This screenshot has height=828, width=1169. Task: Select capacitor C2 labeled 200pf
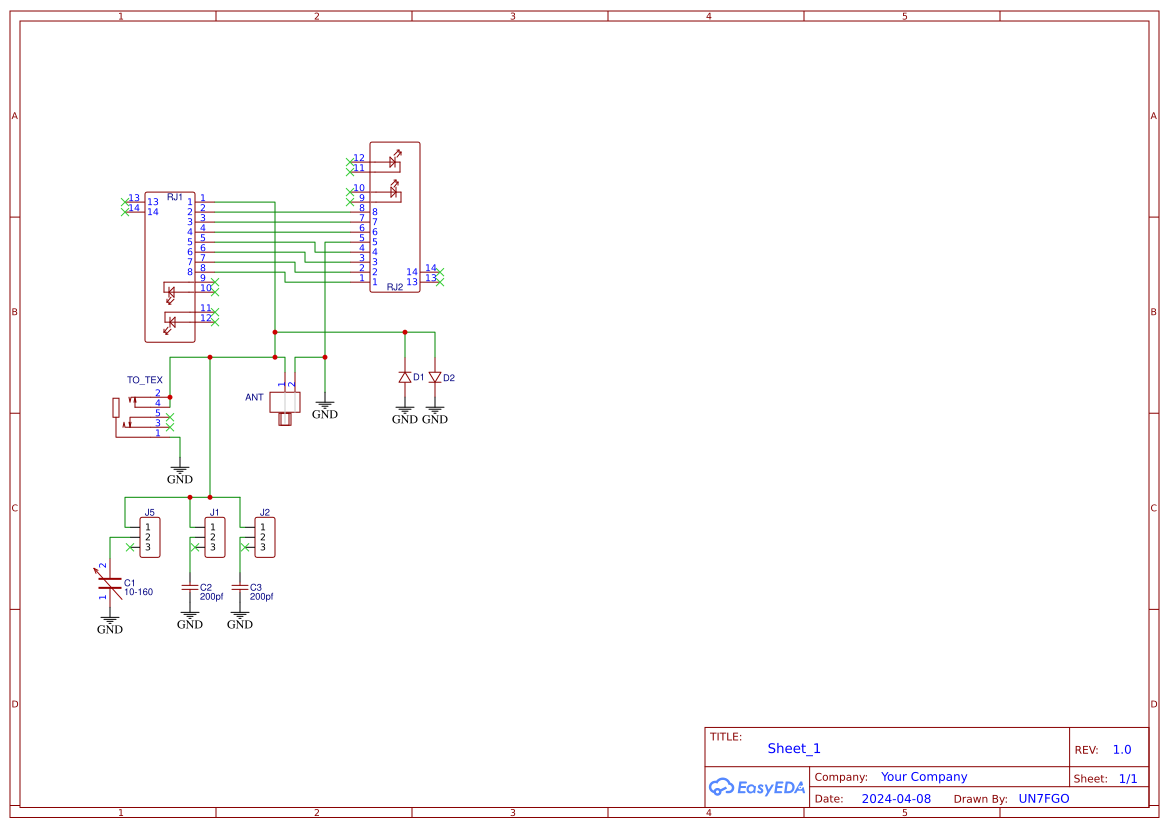coord(189,588)
